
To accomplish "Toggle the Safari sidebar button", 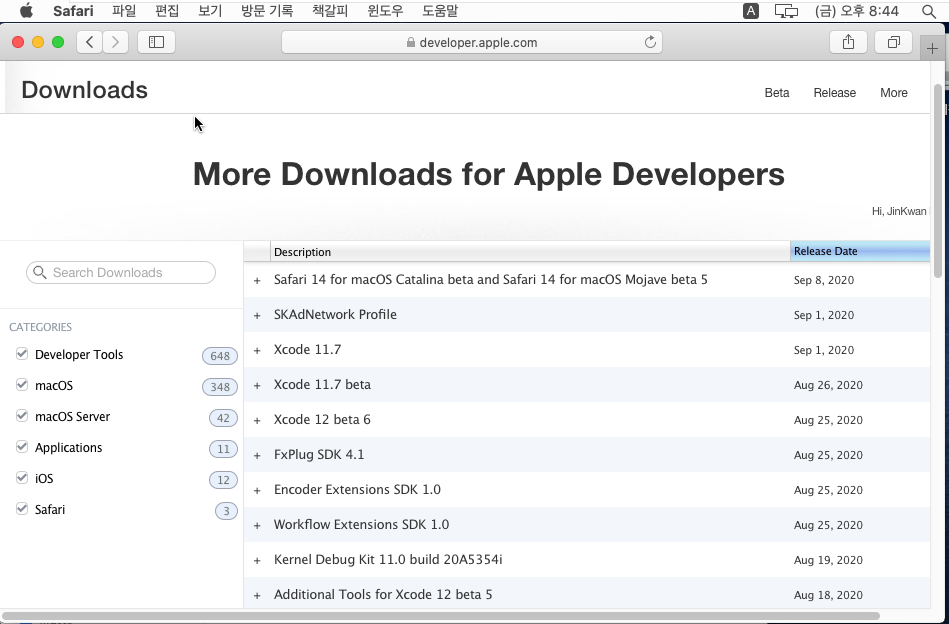I will click(x=156, y=42).
